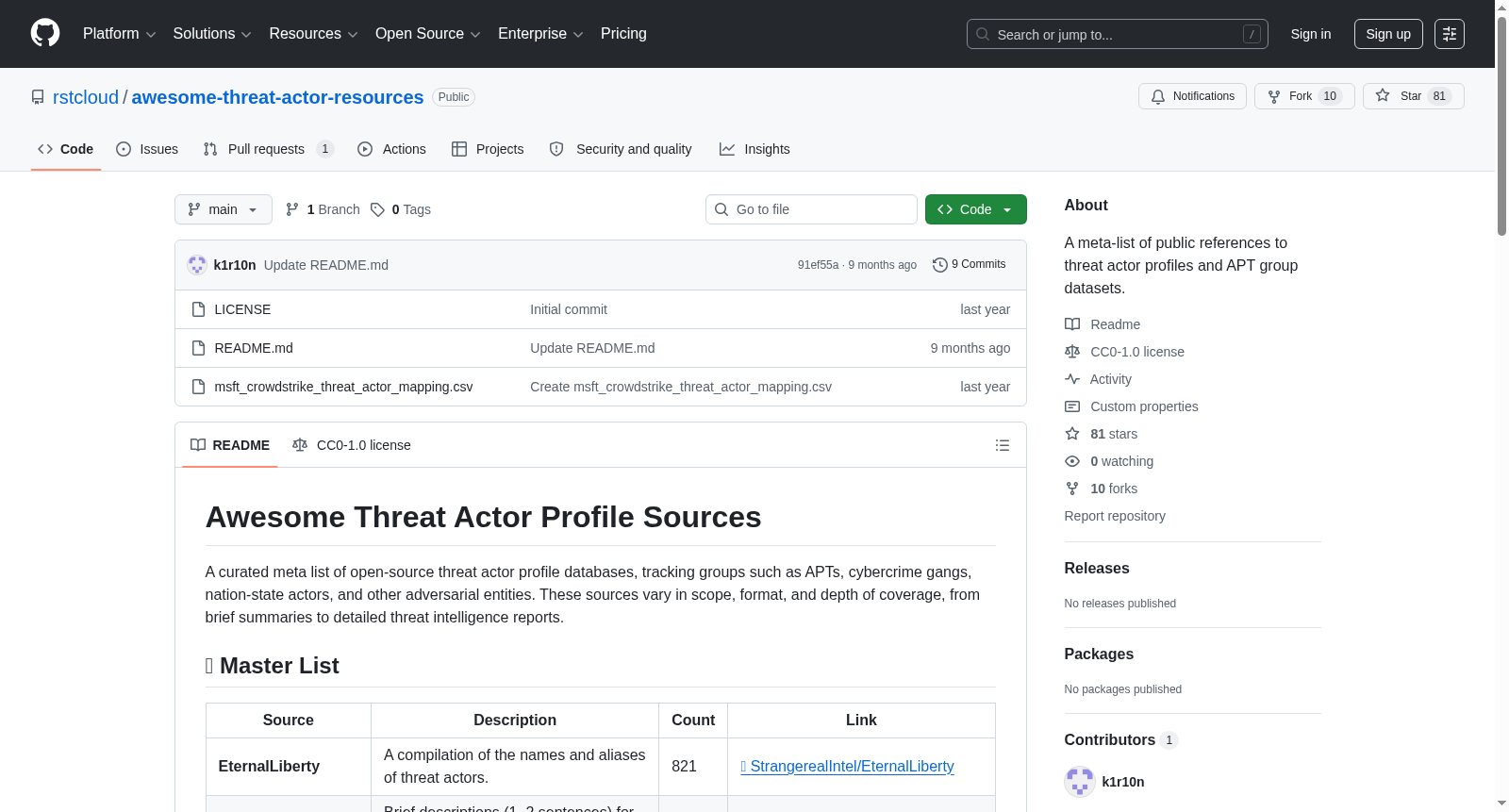Open the Open Source menu

click(x=428, y=34)
